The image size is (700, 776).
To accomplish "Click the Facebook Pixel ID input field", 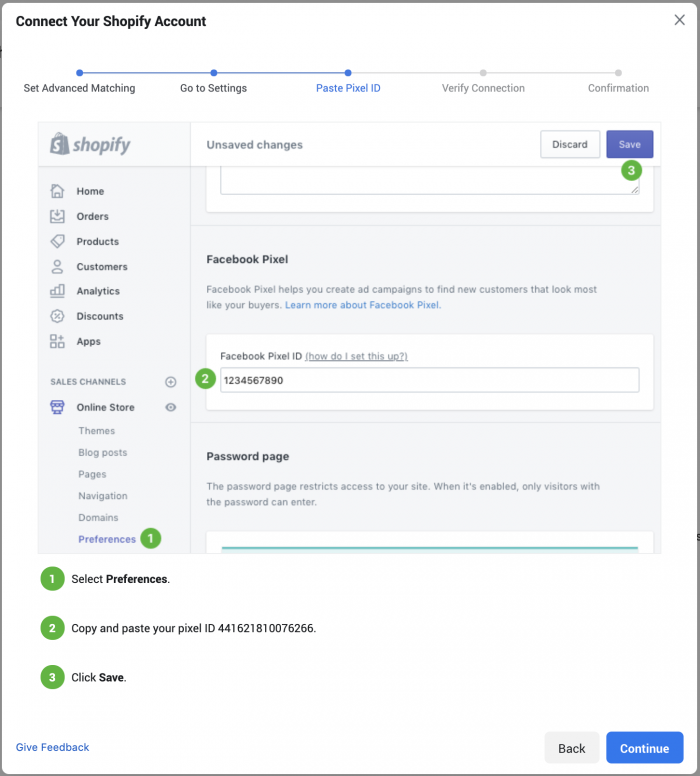I will [429, 380].
